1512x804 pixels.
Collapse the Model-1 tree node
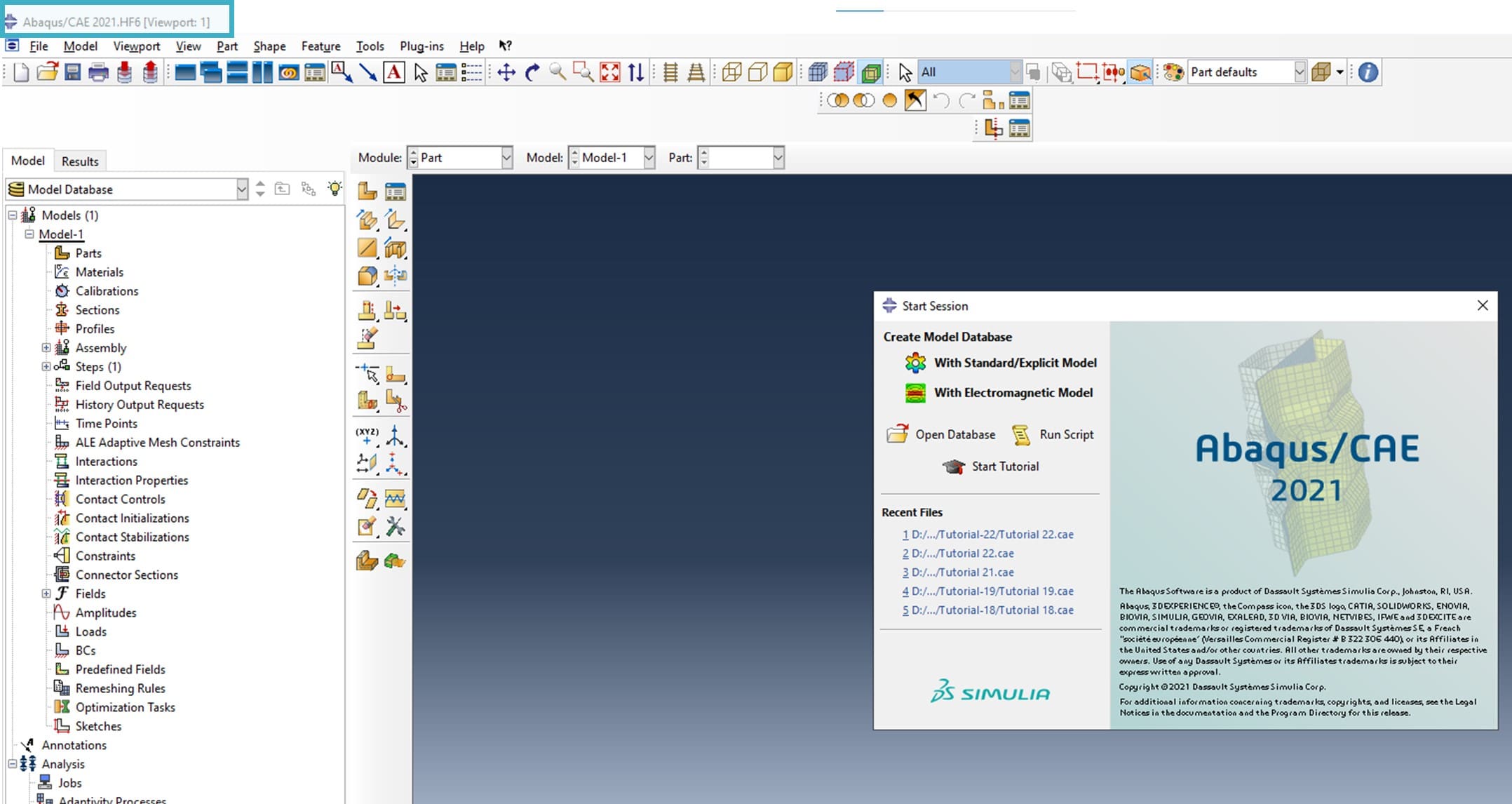29,234
